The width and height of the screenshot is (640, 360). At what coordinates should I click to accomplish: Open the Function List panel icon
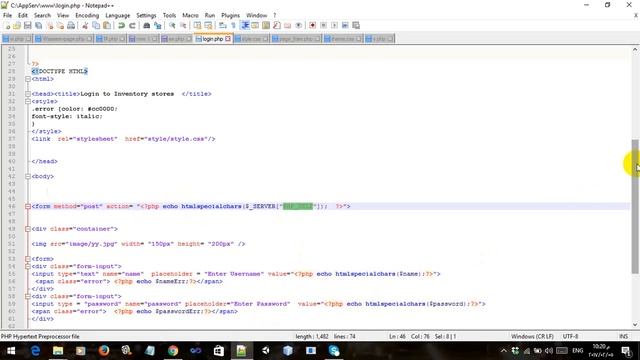tap(277, 25)
